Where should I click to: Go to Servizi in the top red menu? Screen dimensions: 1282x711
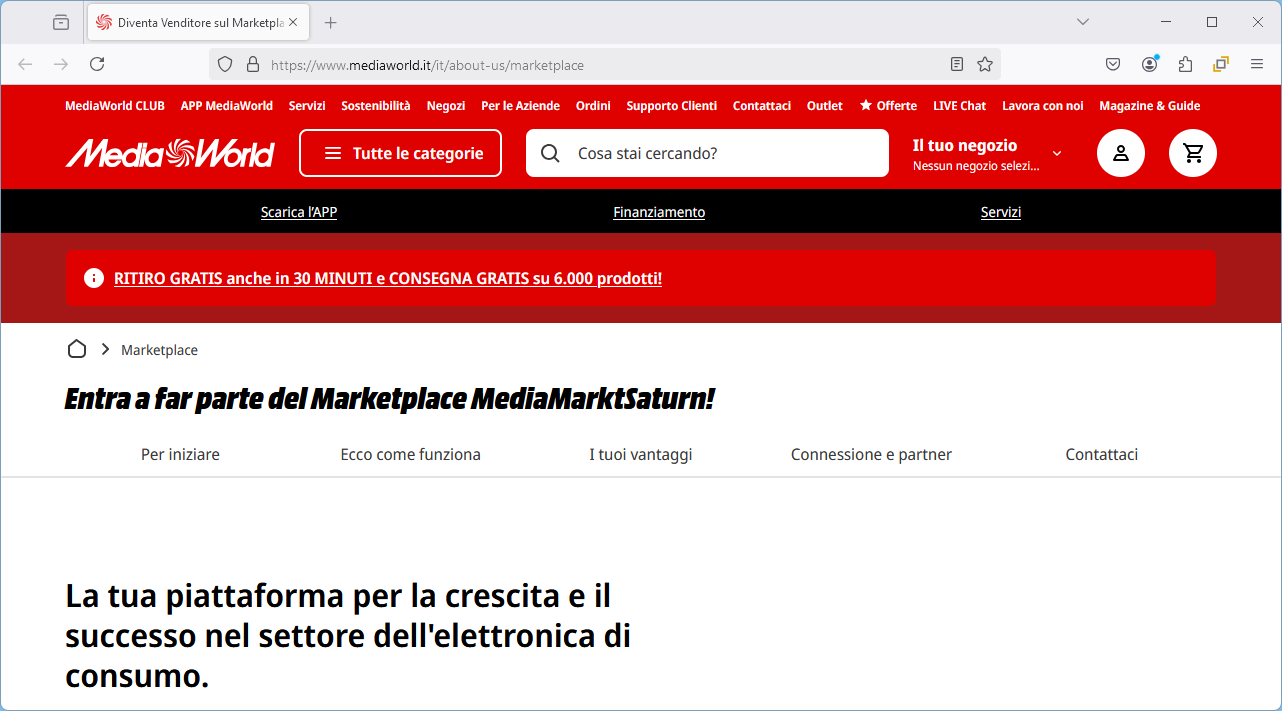(307, 106)
